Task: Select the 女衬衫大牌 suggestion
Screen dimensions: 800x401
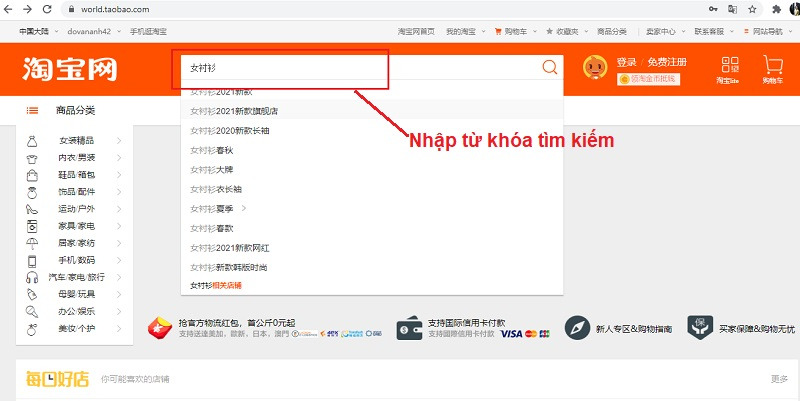Action: point(210,170)
